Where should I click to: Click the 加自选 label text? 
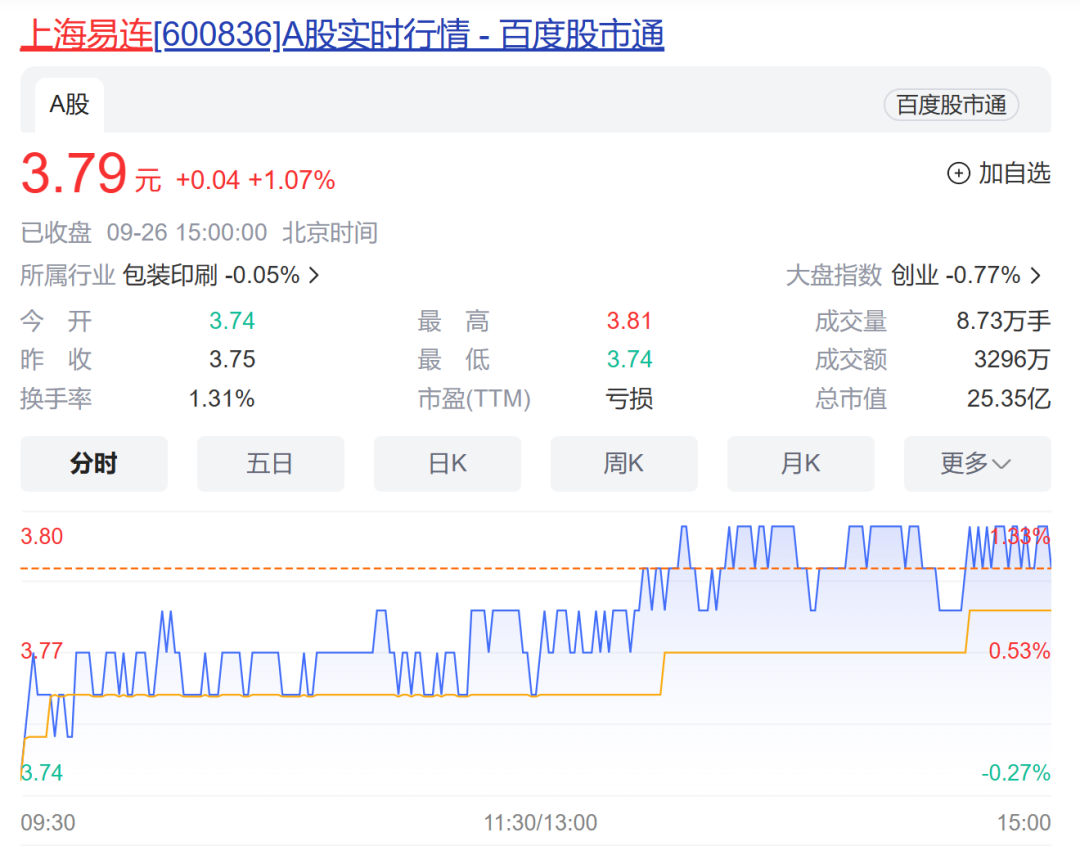pos(1015,173)
